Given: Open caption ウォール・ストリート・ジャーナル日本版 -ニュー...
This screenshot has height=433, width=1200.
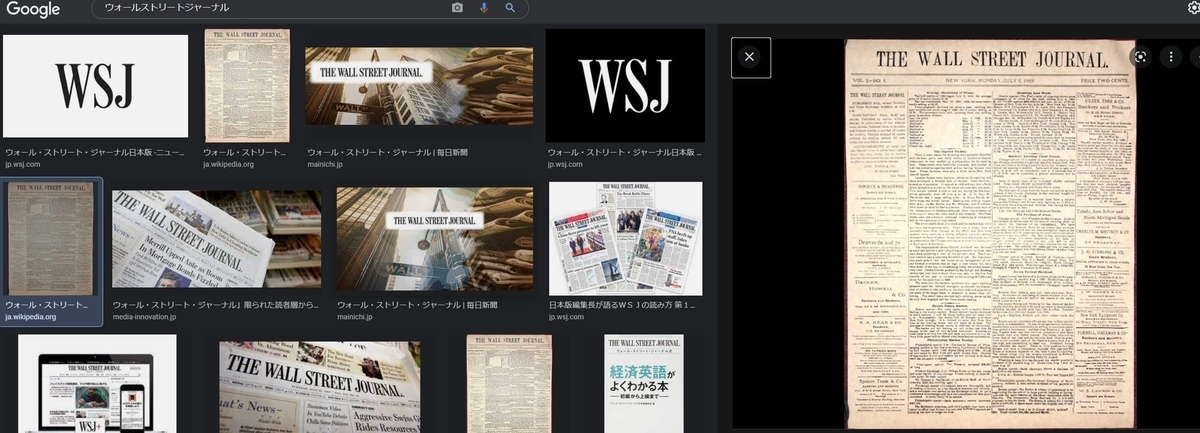Looking at the screenshot, I should [x=95, y=152].
